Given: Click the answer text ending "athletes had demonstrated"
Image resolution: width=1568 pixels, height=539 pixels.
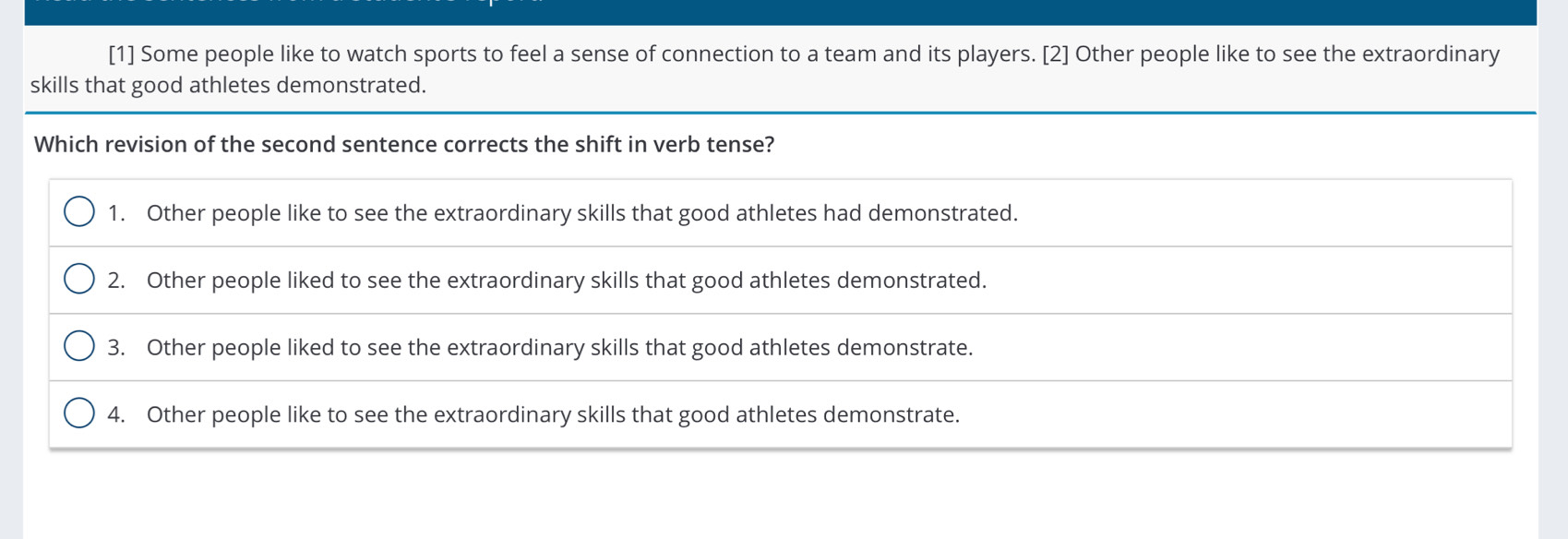Looking at the screenshot, I should (581, 213).
